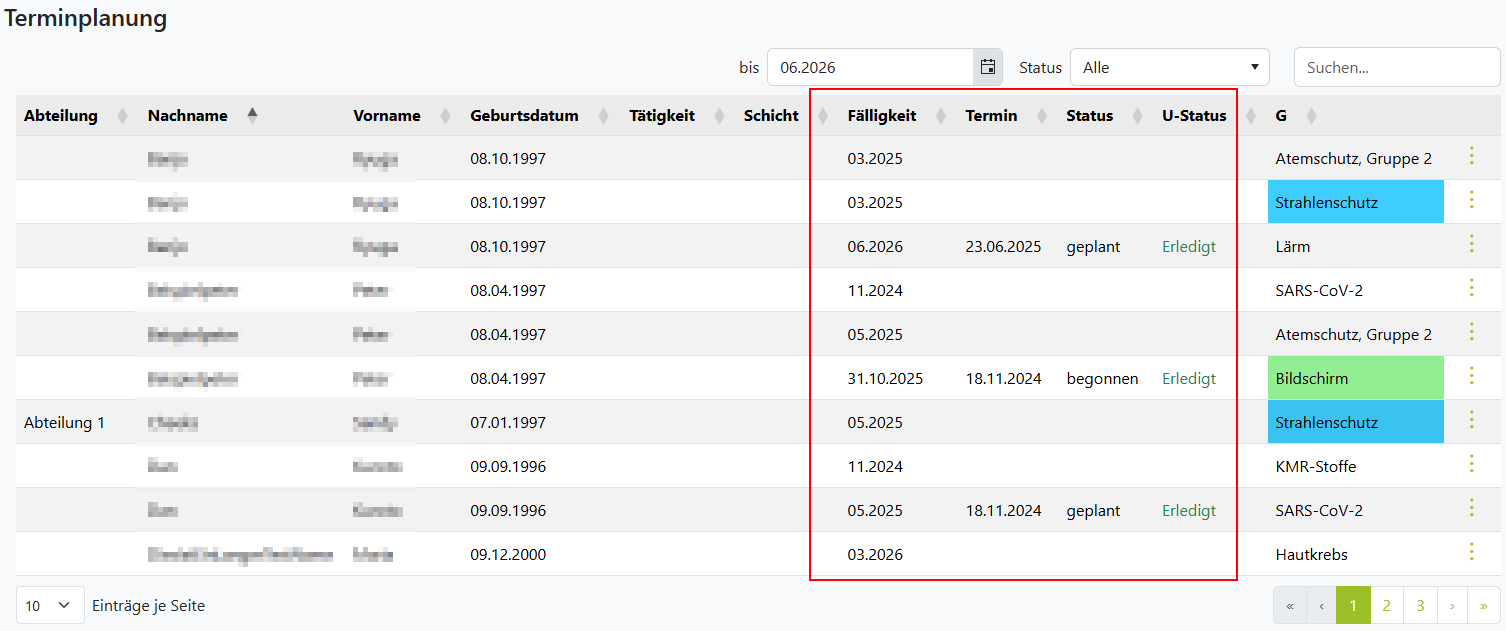Go to the first page with « button
The height and width of the screenshot is (631, 1506).
1290,605
